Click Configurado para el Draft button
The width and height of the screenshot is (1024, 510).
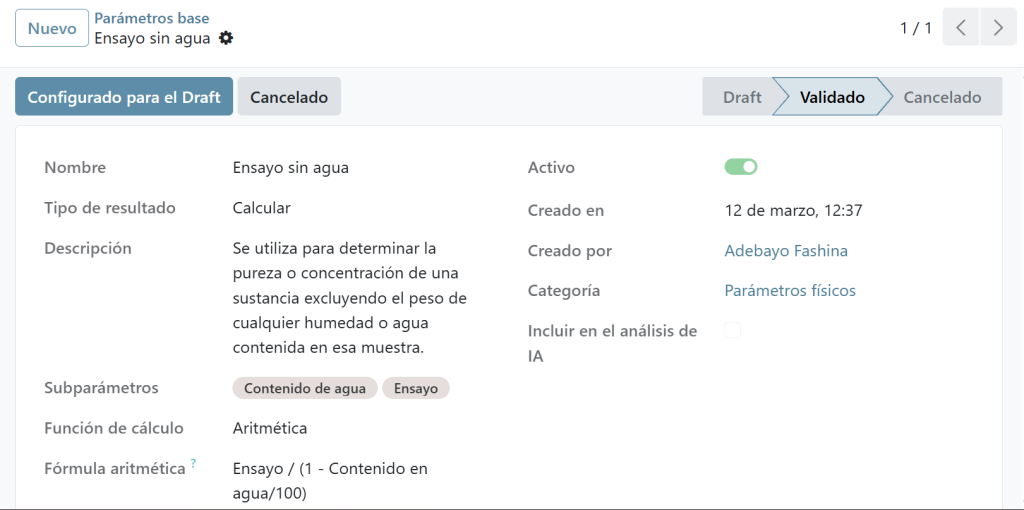124,97
